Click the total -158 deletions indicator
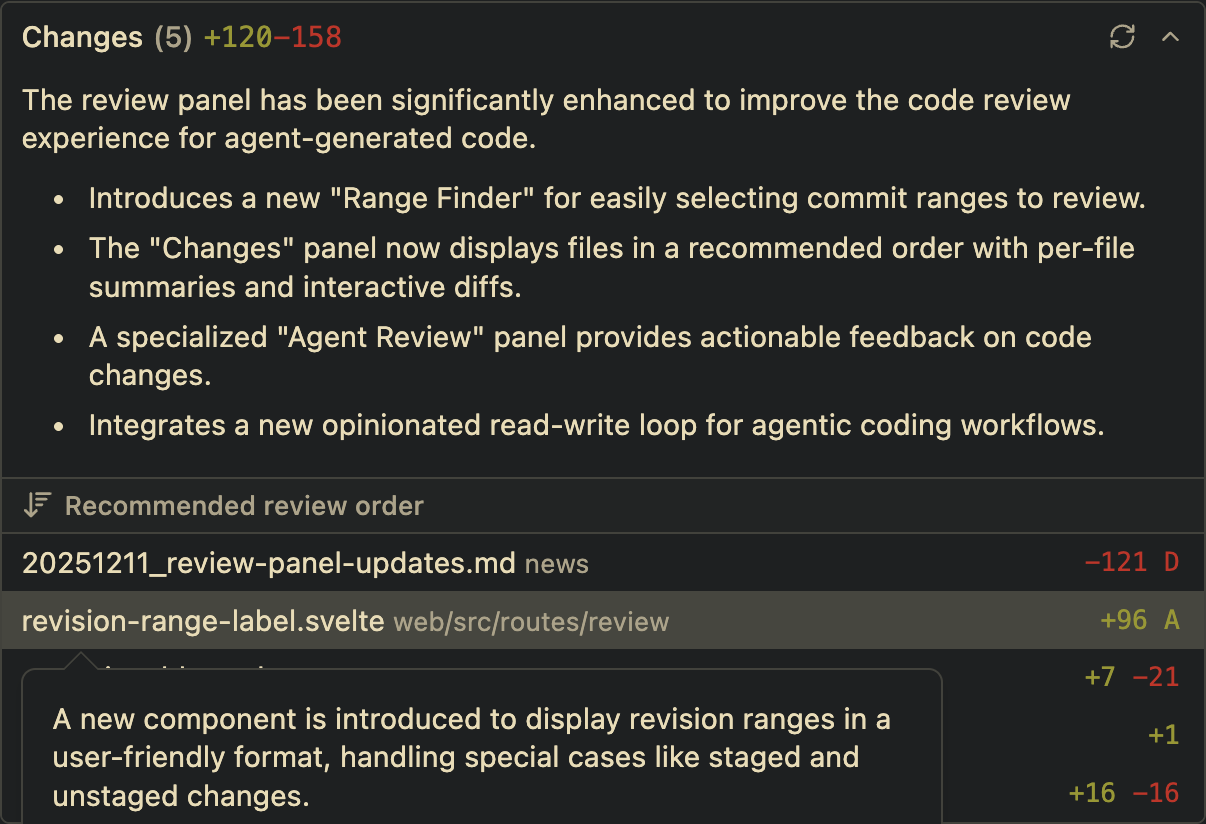1206x824 pixels. 307,37
